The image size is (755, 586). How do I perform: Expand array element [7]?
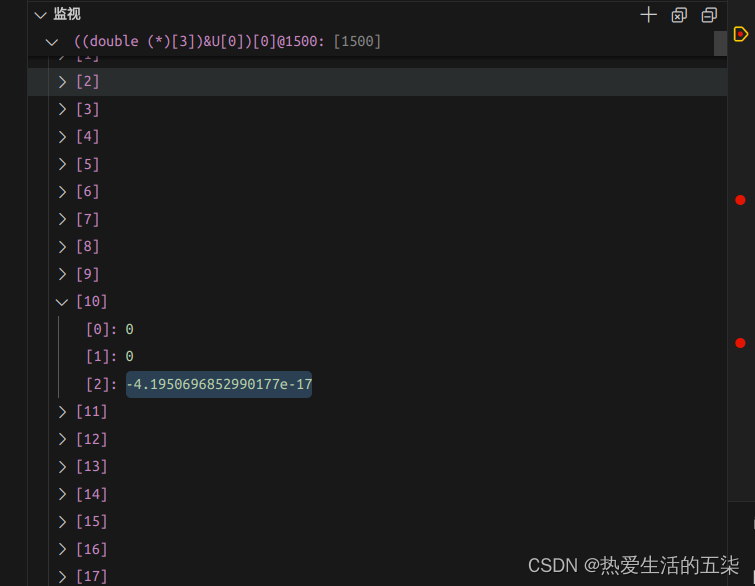62,219
